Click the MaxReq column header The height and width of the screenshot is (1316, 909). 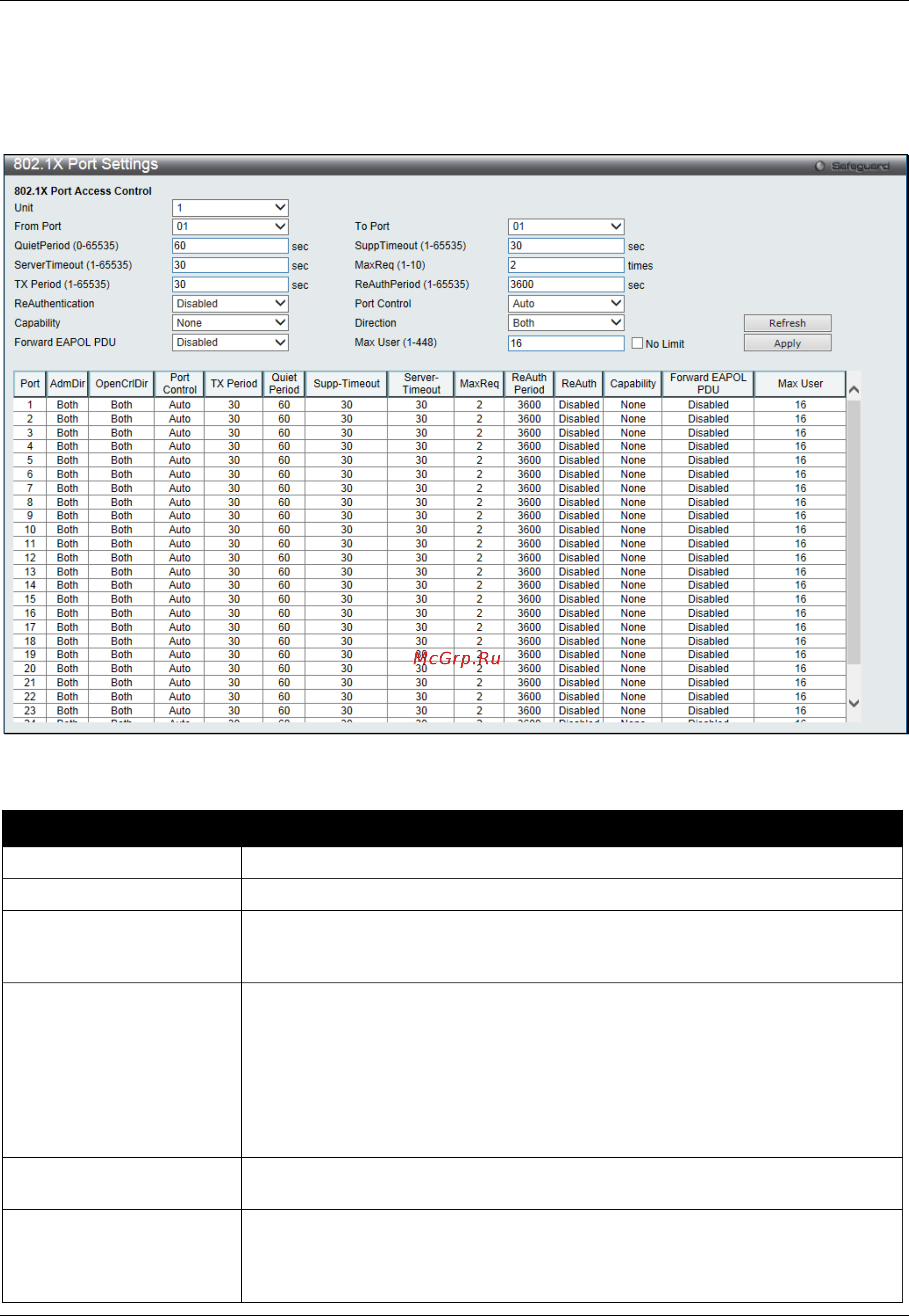point(479,384)
